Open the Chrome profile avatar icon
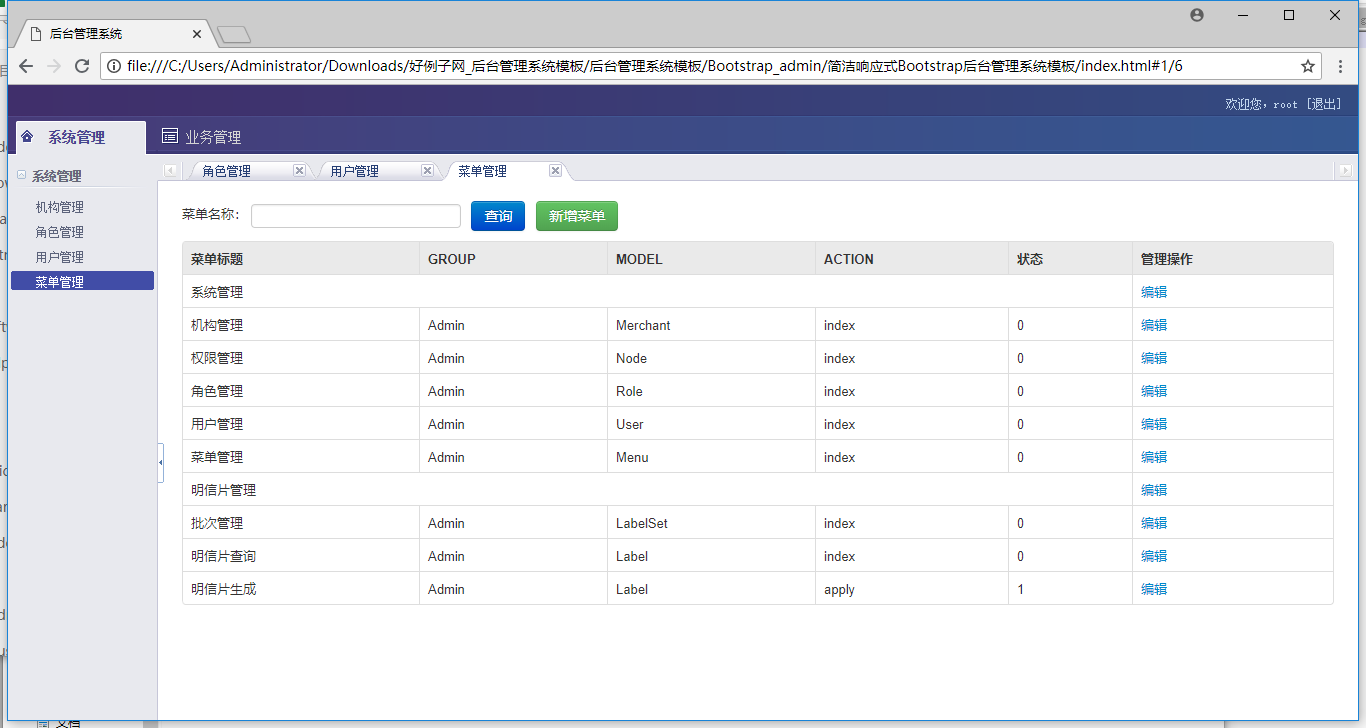 (1197, 15)
